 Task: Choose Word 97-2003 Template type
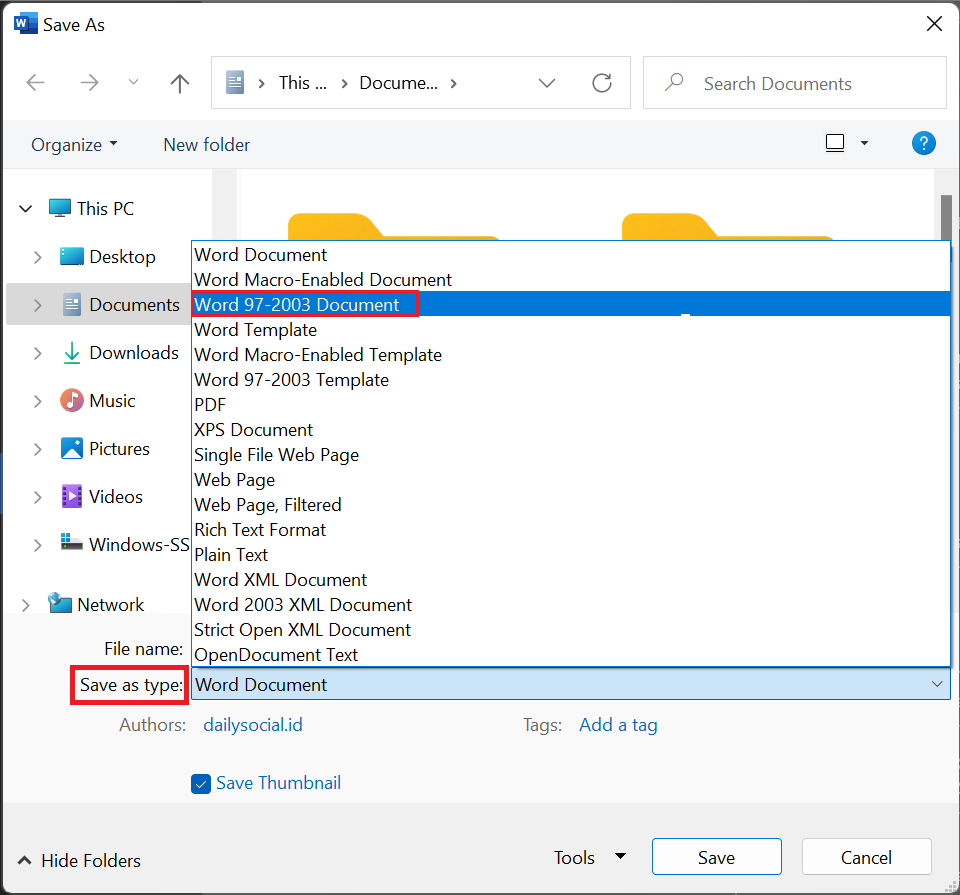(571, 380)
